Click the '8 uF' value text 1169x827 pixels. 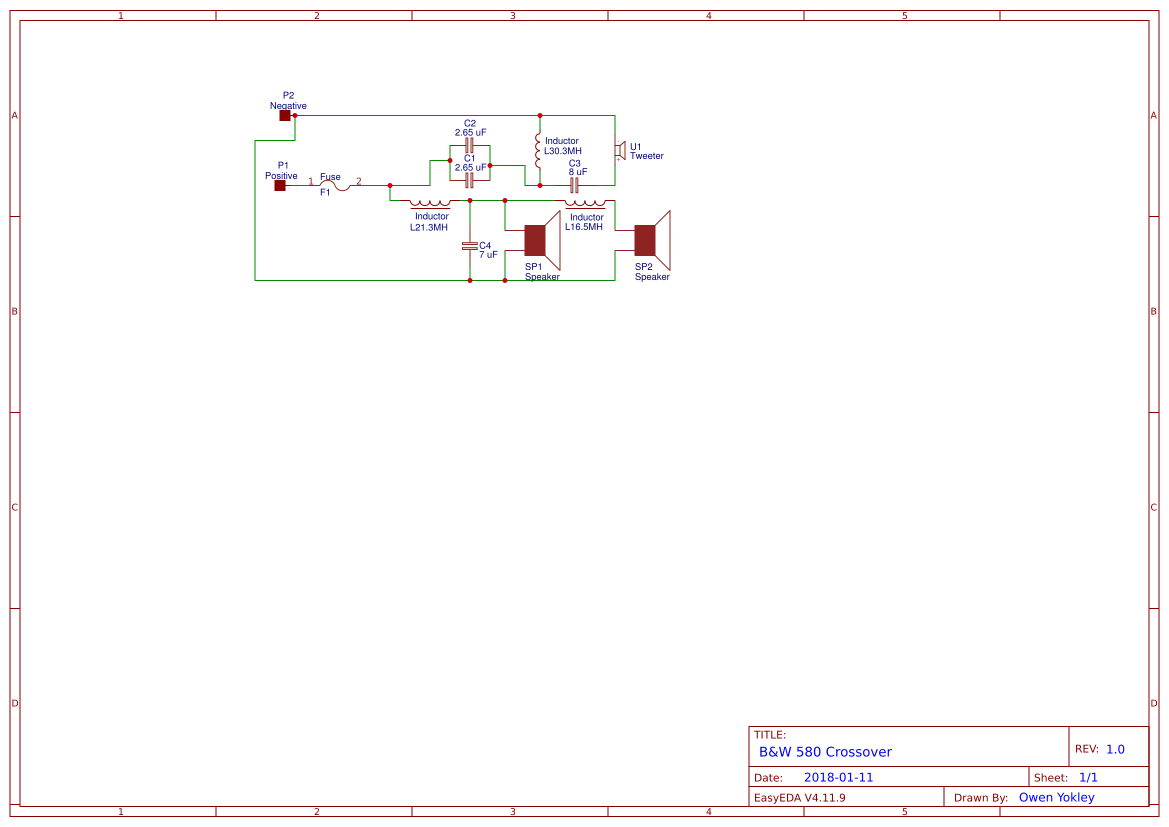(578, 172)
